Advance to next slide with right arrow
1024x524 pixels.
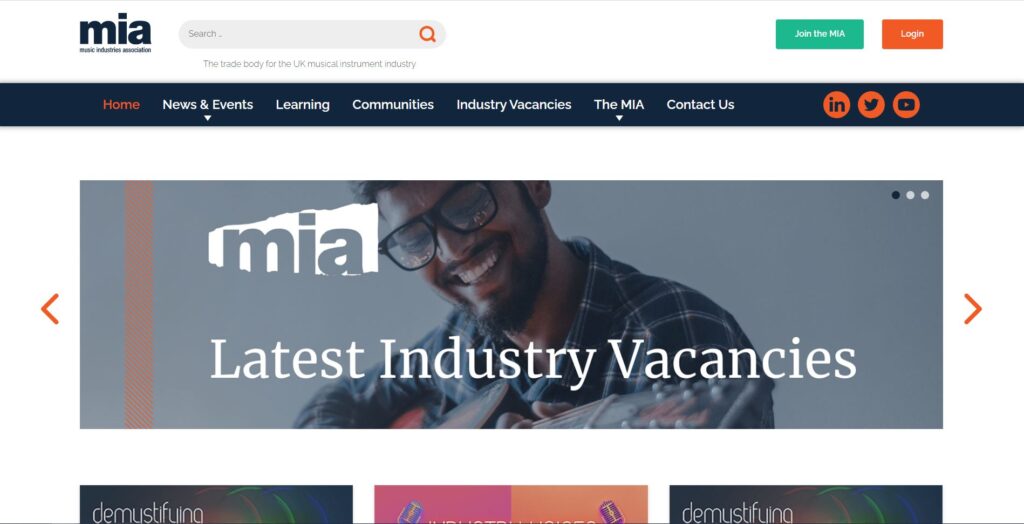pos(973,308)
